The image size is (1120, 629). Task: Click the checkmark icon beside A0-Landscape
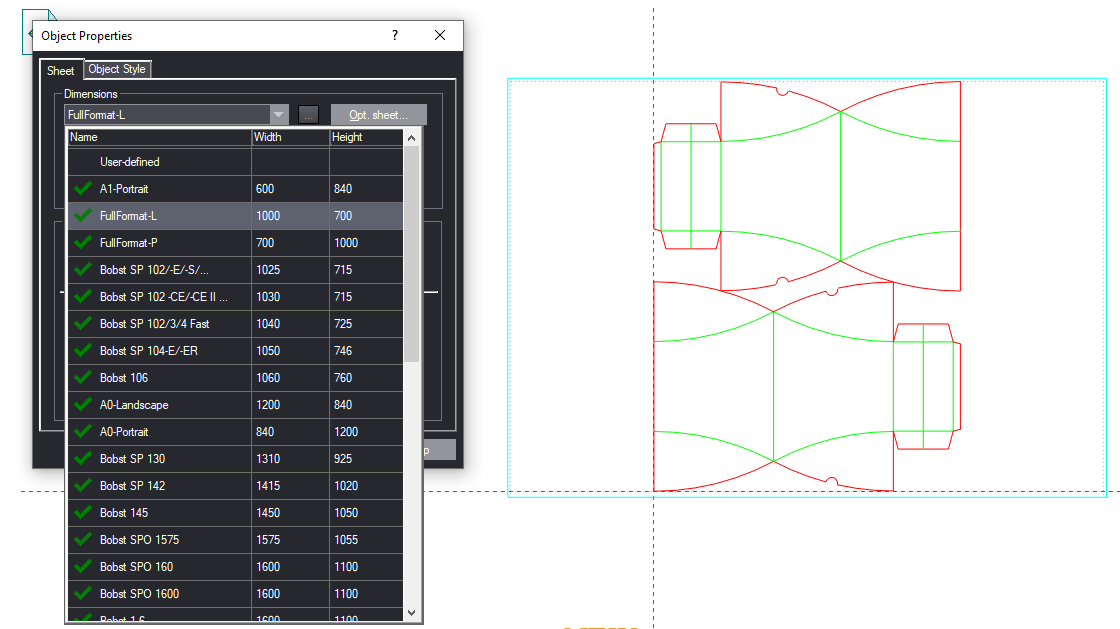[x=83, y=404]
